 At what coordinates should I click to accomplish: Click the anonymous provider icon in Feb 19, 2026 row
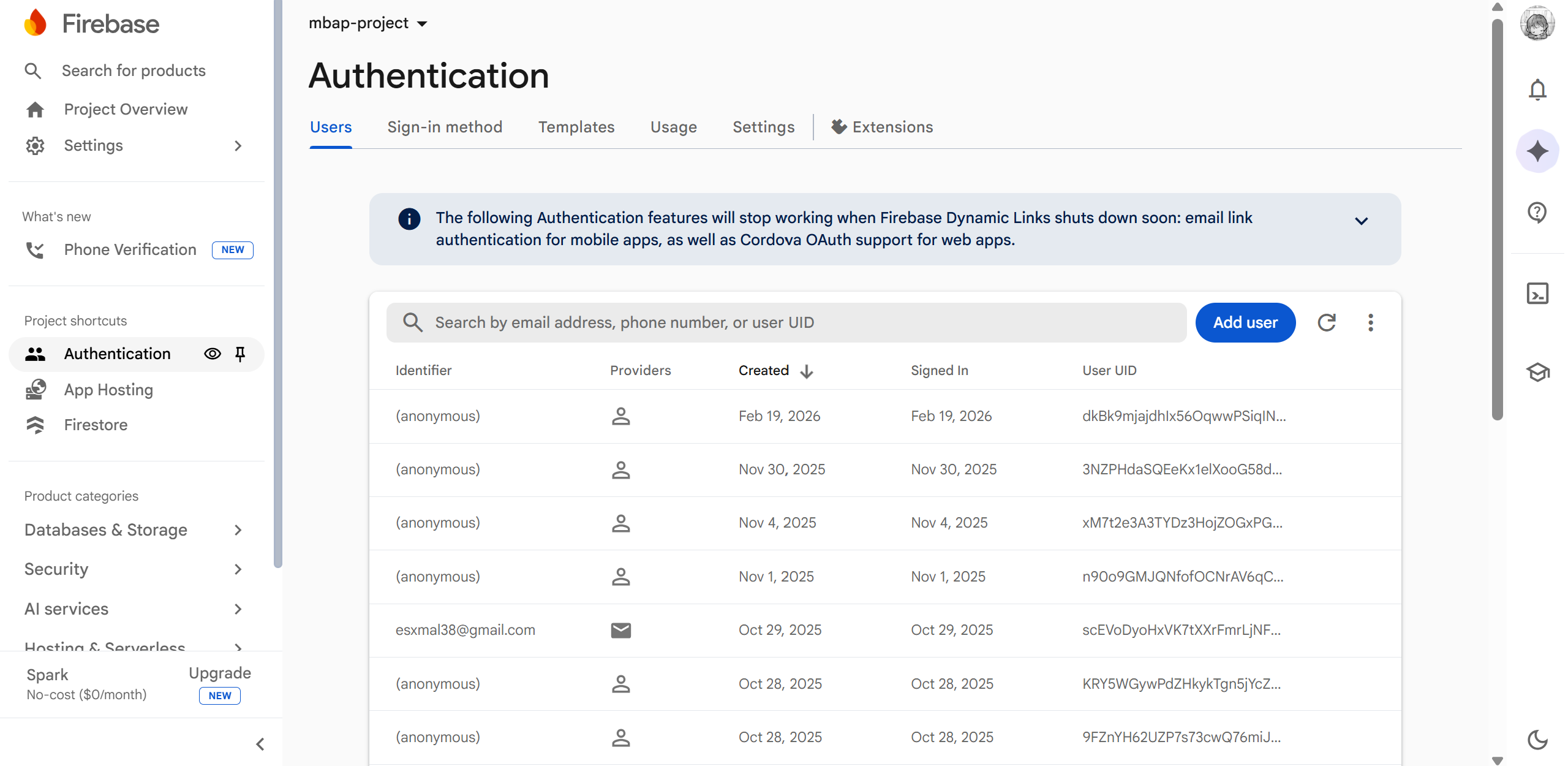(x=621, y=417)
